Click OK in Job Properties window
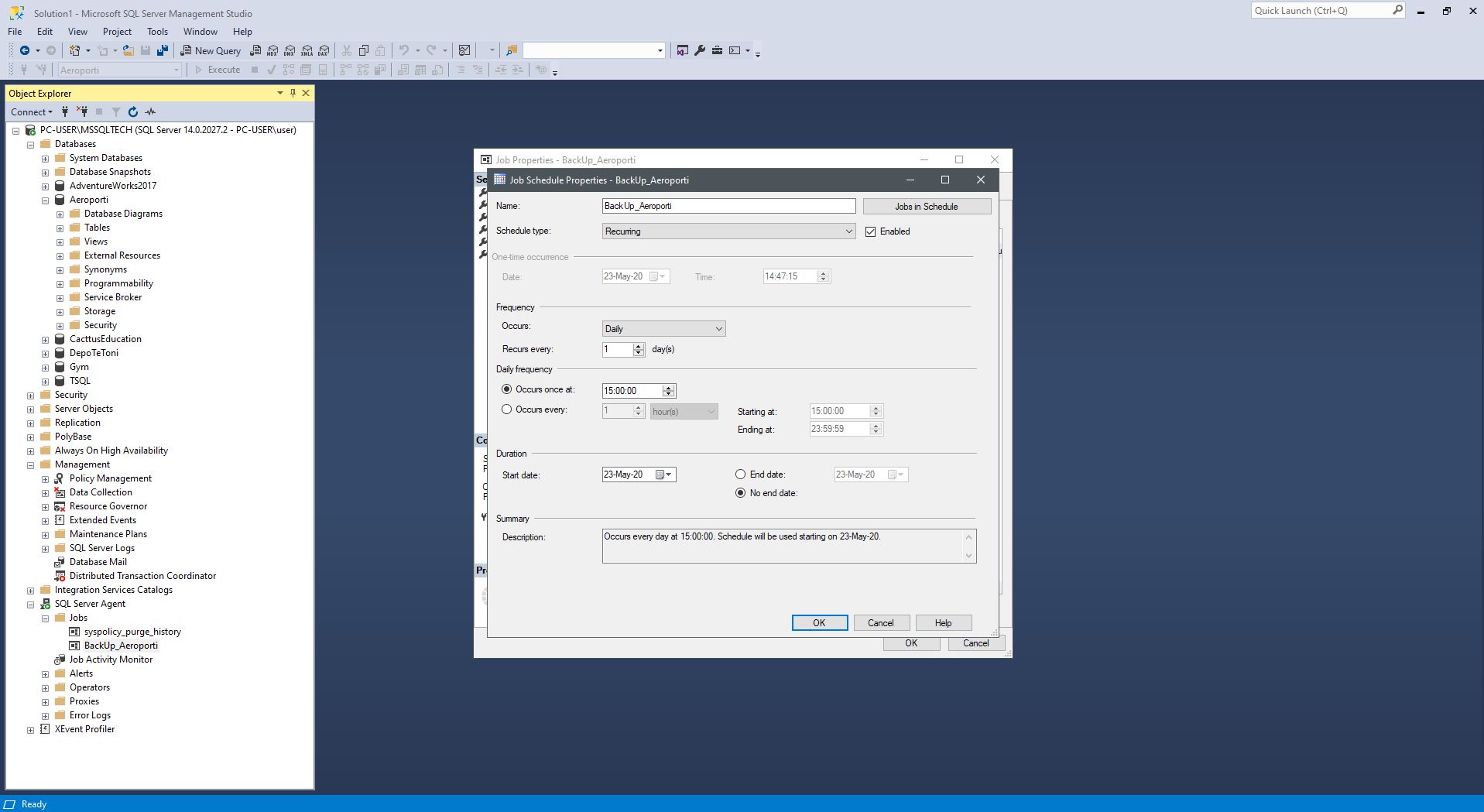The width and height of the screenshot is (1484, 812). pos(911,643)
